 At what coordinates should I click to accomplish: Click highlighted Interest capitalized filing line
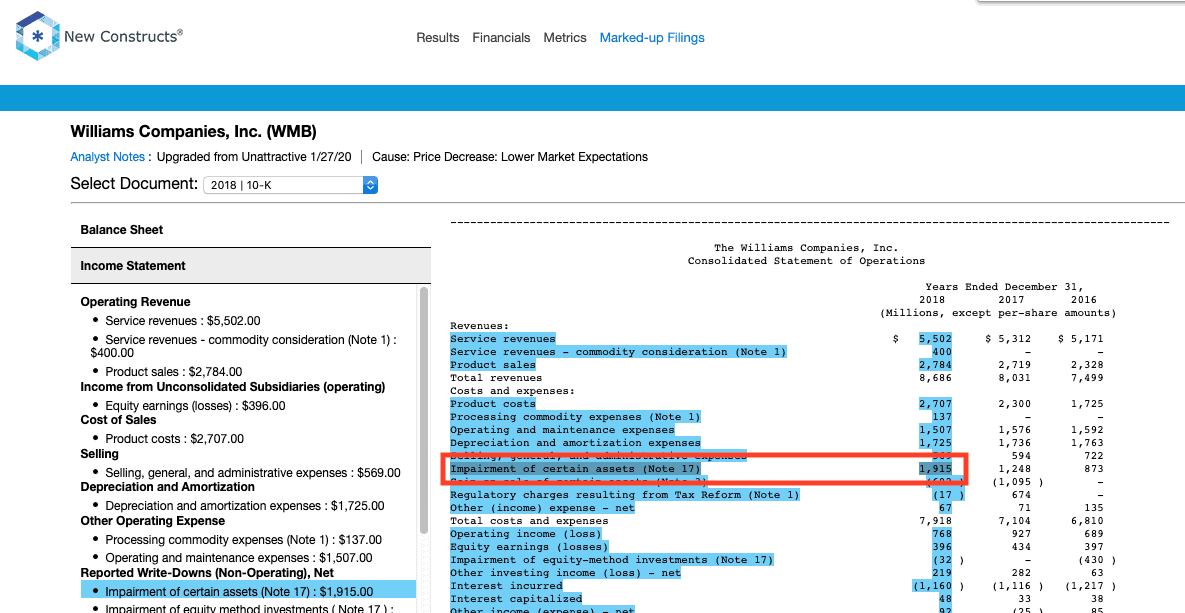click(516, 599)
